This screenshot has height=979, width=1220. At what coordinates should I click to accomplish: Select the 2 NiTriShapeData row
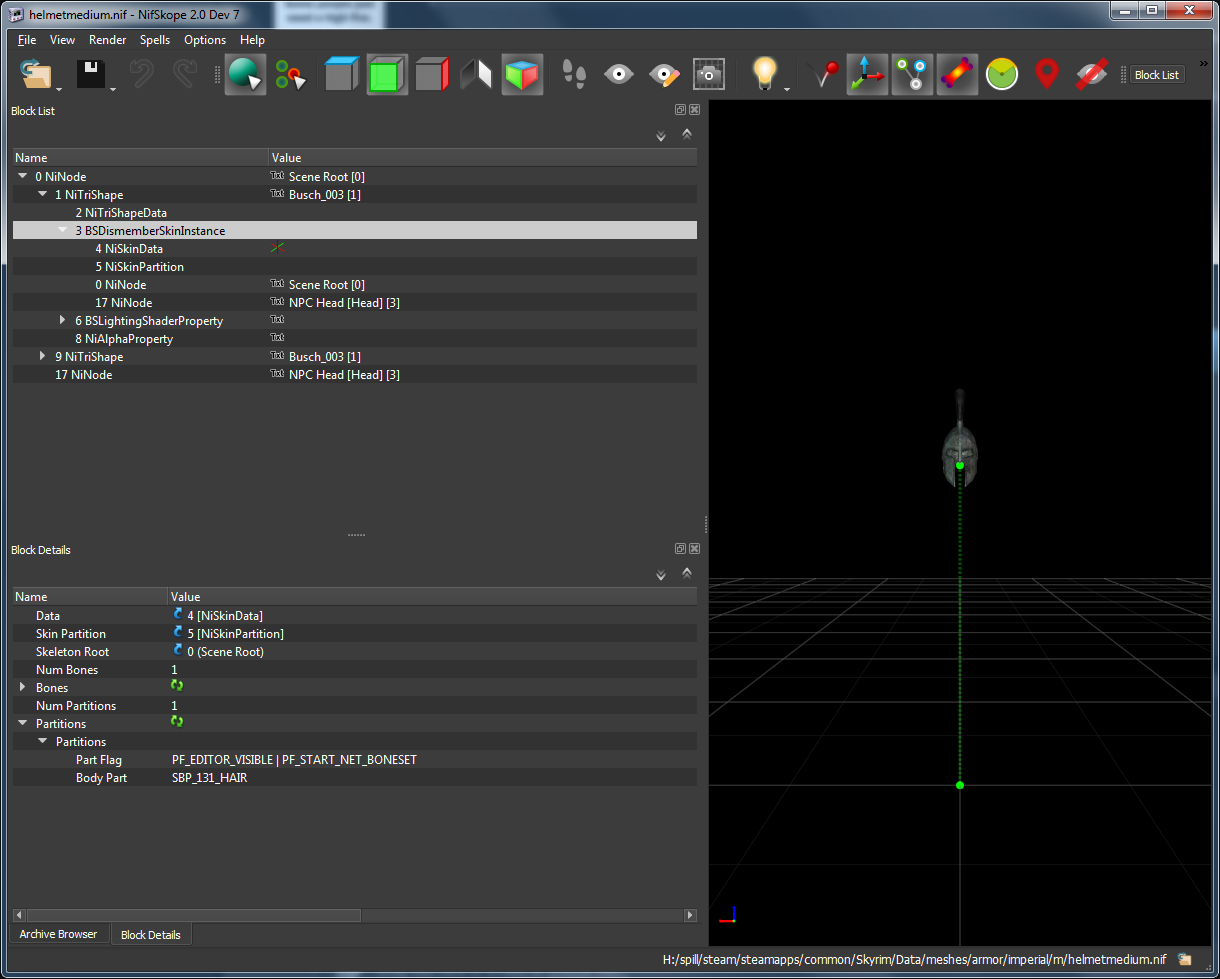(355, 213)
